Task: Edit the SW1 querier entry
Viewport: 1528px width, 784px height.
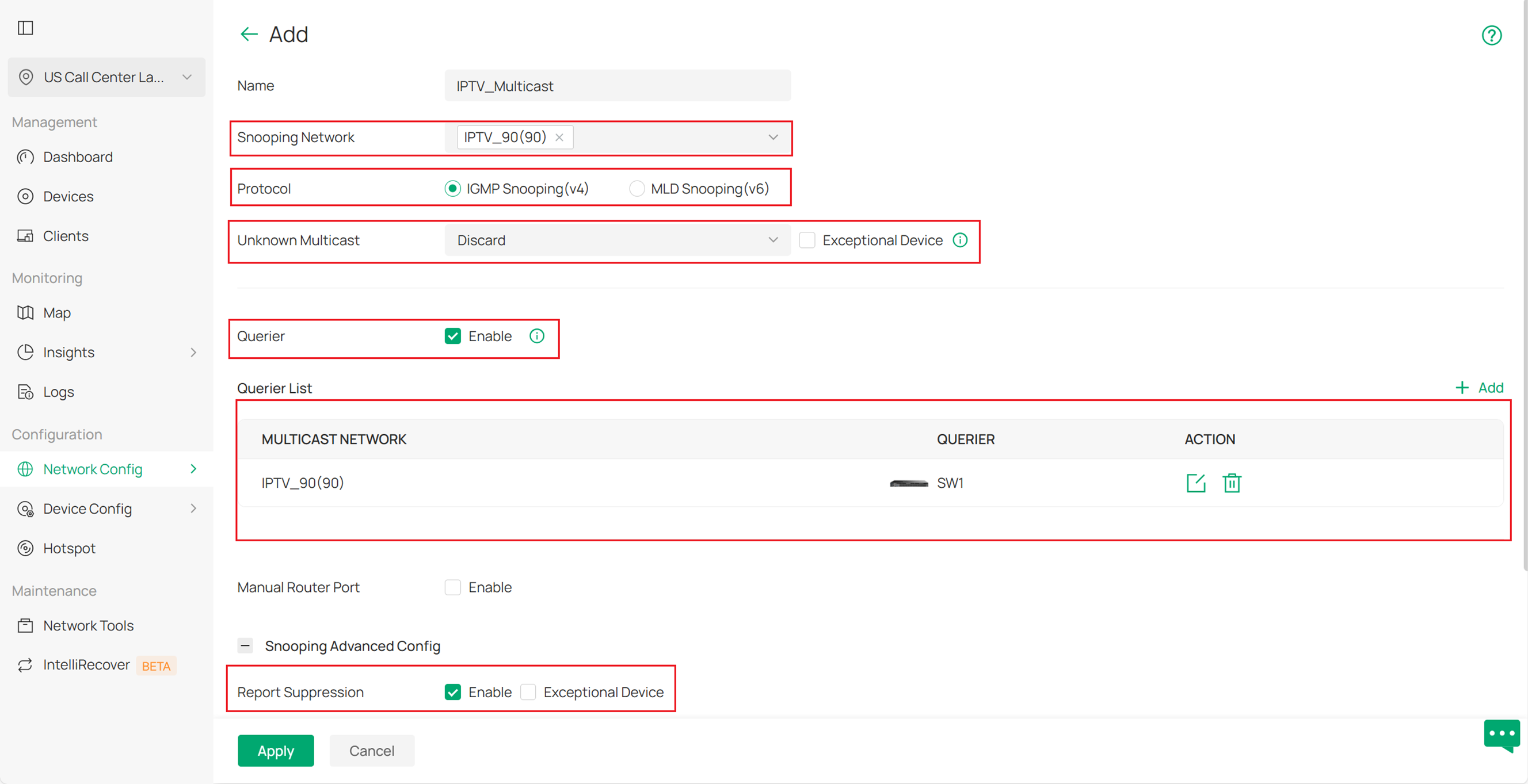Action: tap(1196, 483)
